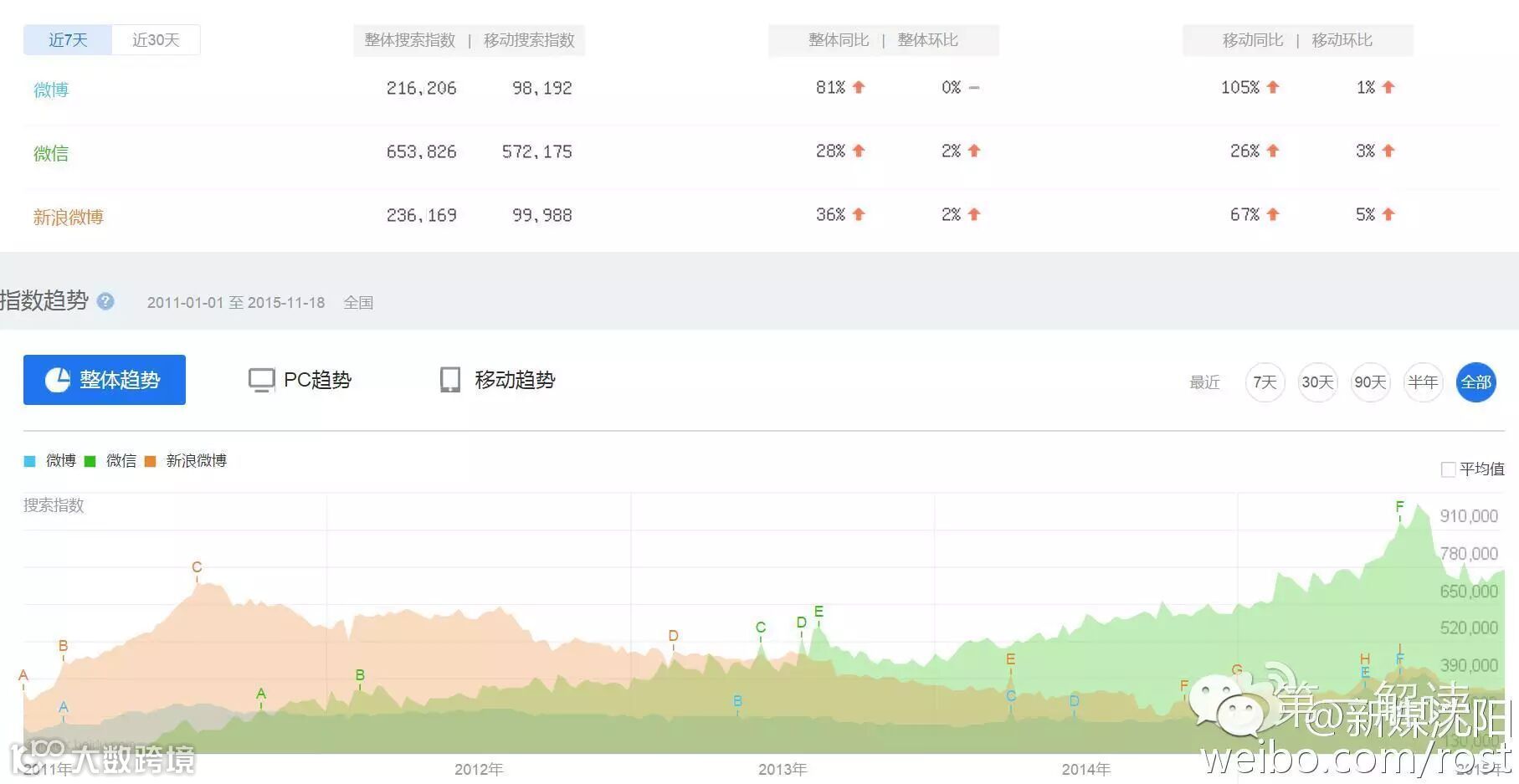Click the green A marker on chart
The width and height of the screenshot is (1519, 784).
(261, 694)
